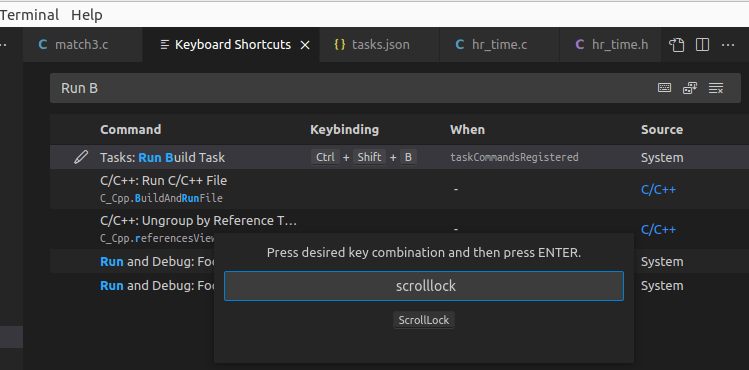Click the C/C++ source link for Ungroup by Reference
749x370 pixels.
click(x=658, y=230)
